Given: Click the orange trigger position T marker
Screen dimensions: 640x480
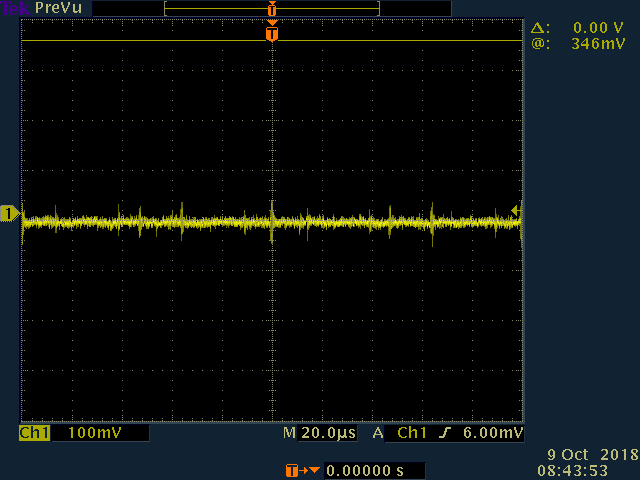Looking at the screenshot, I should [x=271, y=34].
